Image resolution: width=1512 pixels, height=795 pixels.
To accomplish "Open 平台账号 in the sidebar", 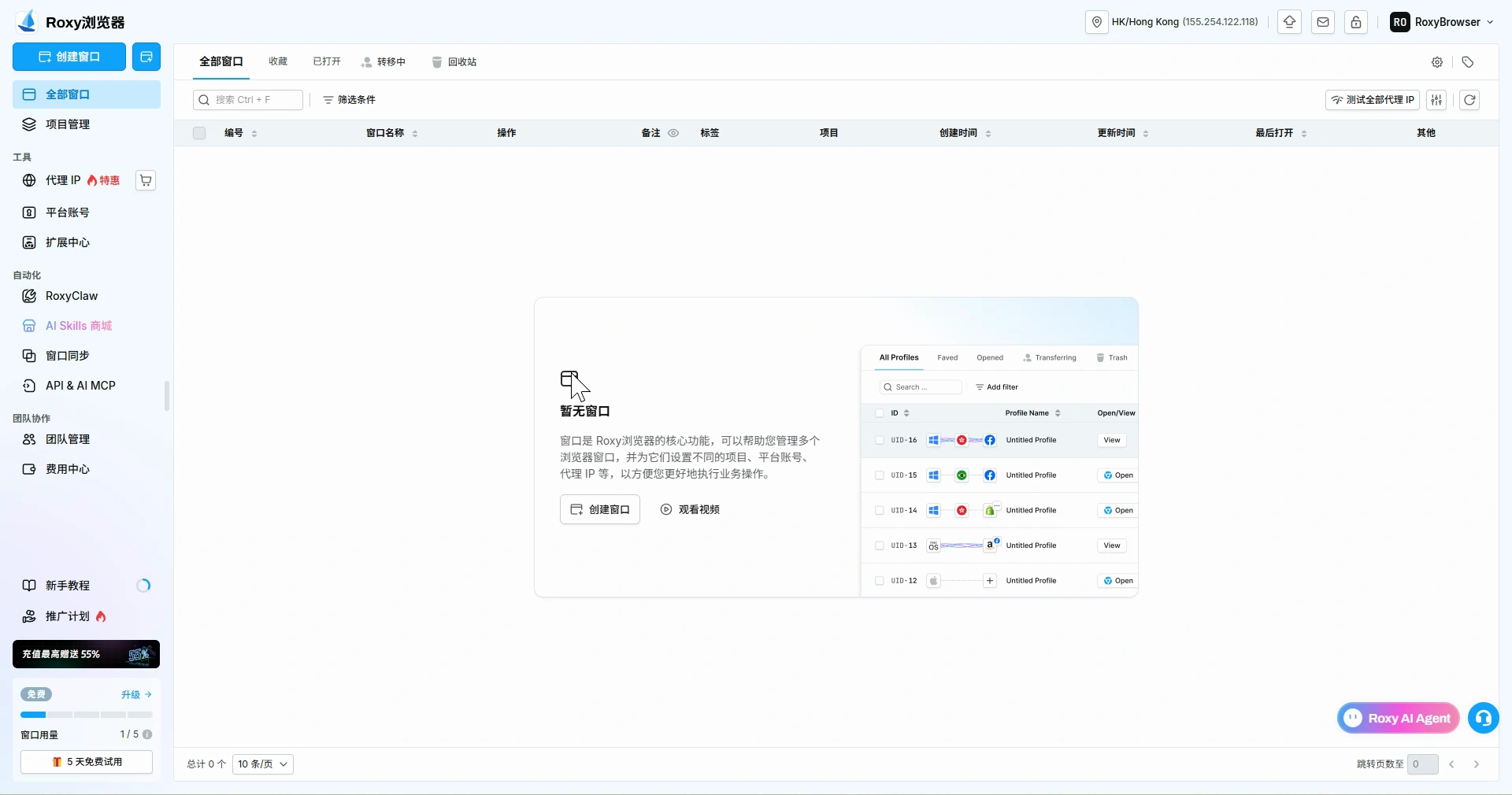I will (x=87, y=213).
